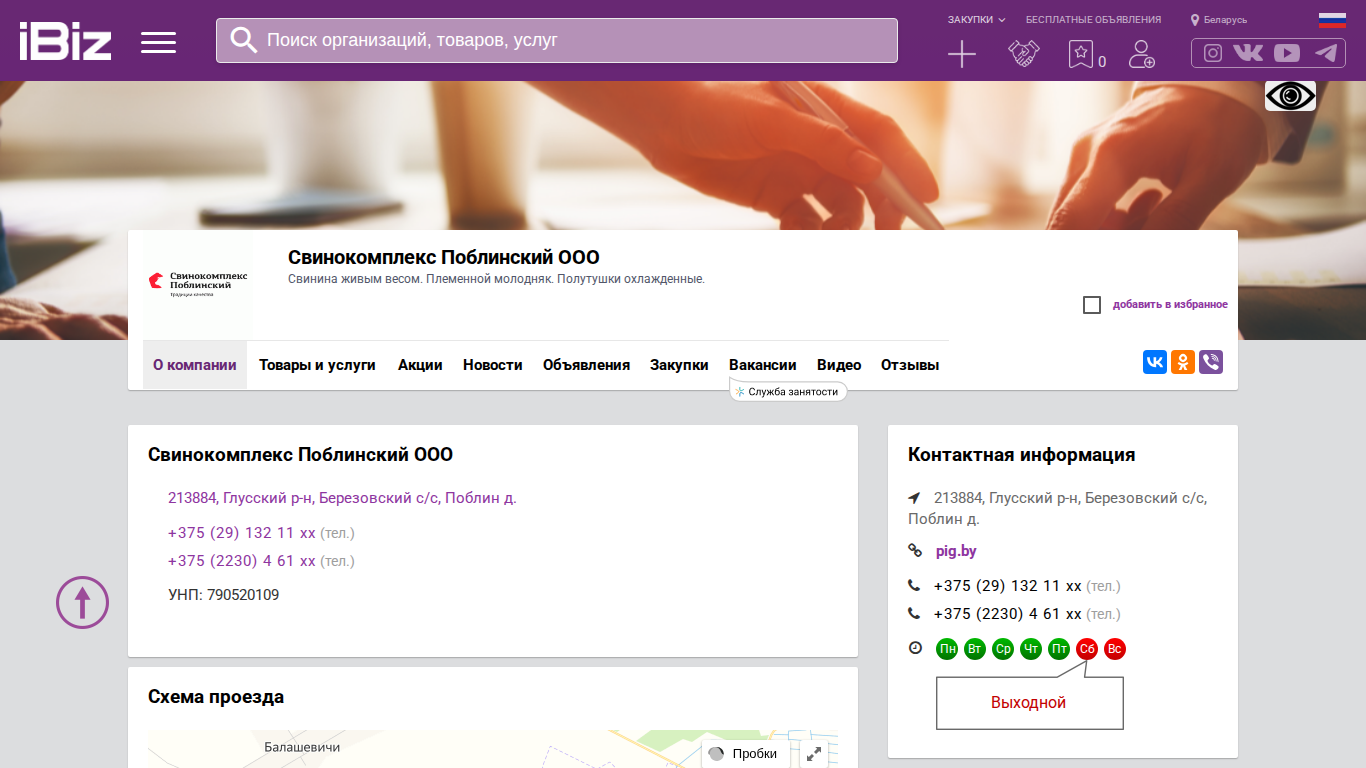This screenshot has width=1366, height=768.
Task: Select the 'О компании' tab
Action: (195, 365)
